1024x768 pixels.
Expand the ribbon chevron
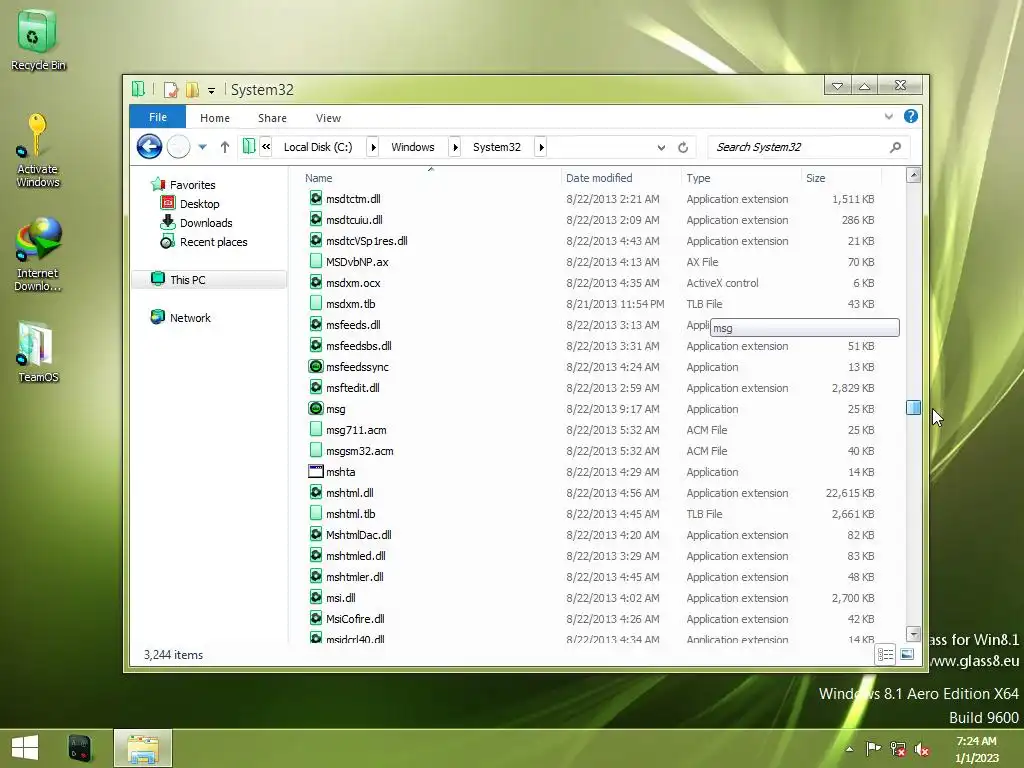[888, 116]
